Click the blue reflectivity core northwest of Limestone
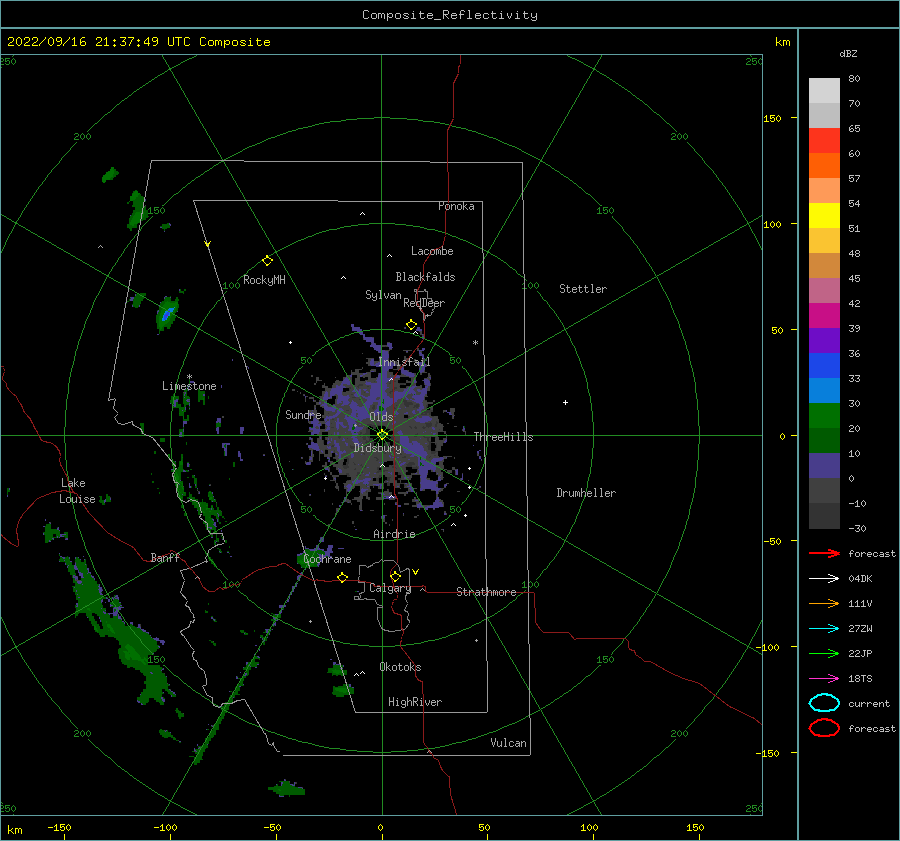 click(x=167, y=314)
